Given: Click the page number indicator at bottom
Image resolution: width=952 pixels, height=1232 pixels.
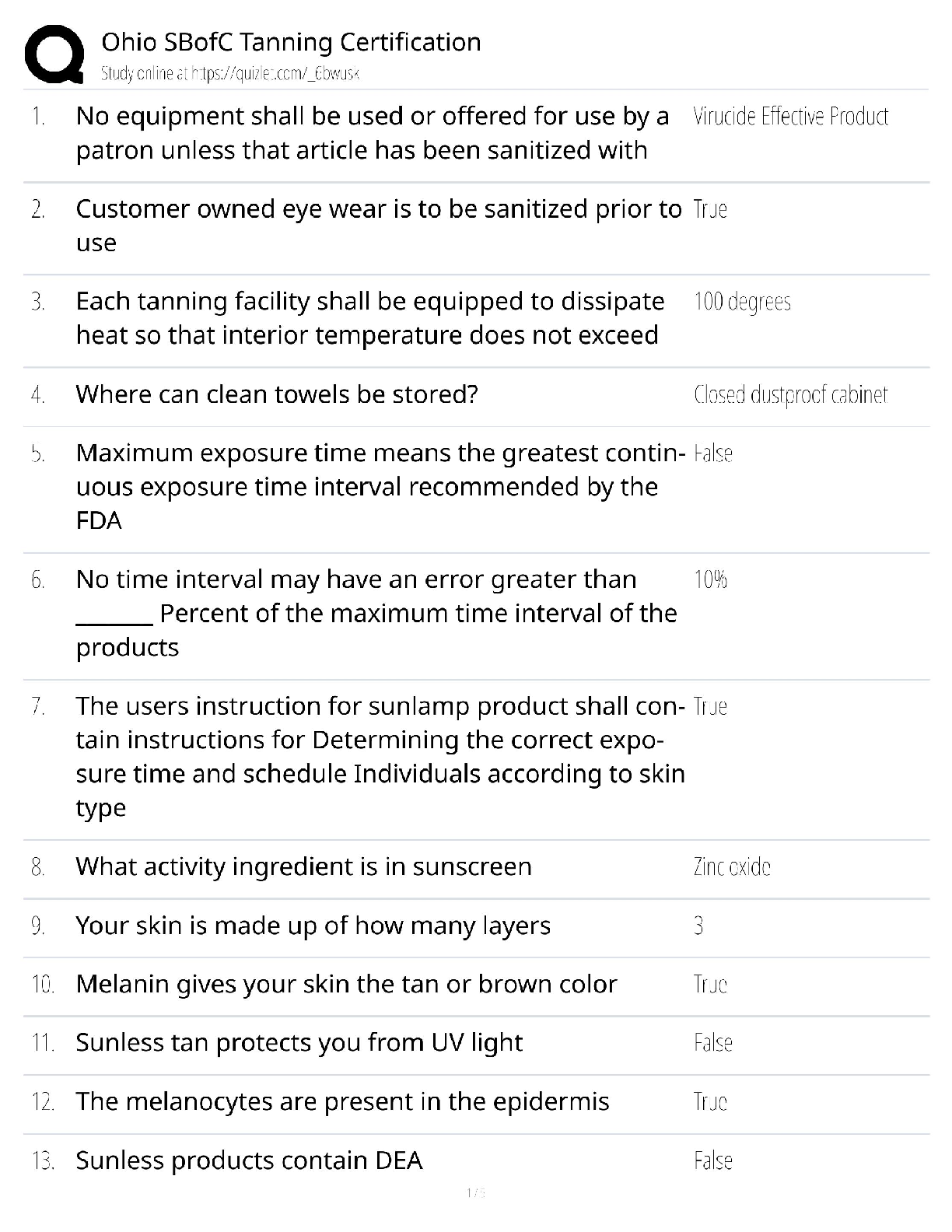Looking at the screenshot, I should (x=475, y=1192).
